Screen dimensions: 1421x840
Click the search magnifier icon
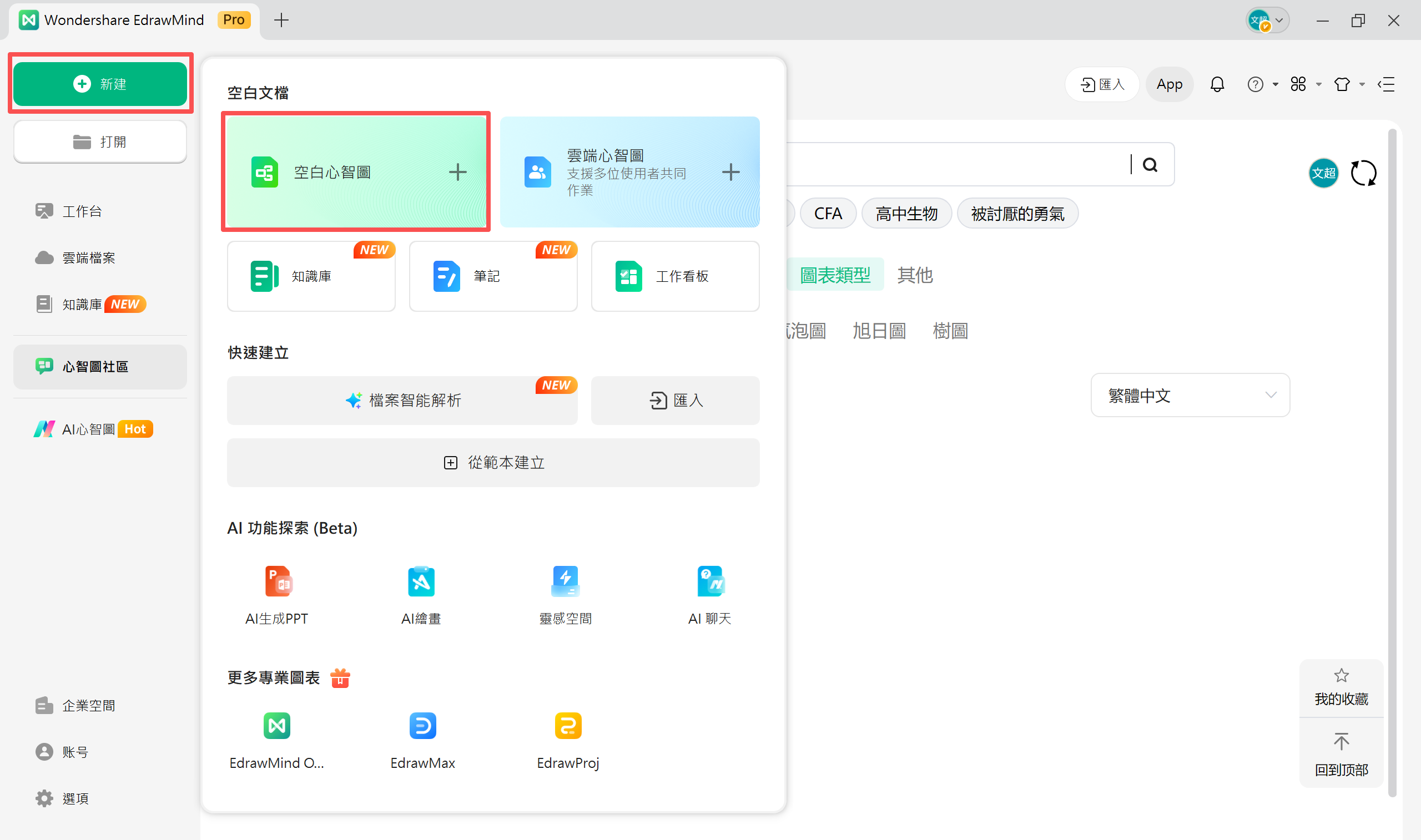click(1150, 165)
